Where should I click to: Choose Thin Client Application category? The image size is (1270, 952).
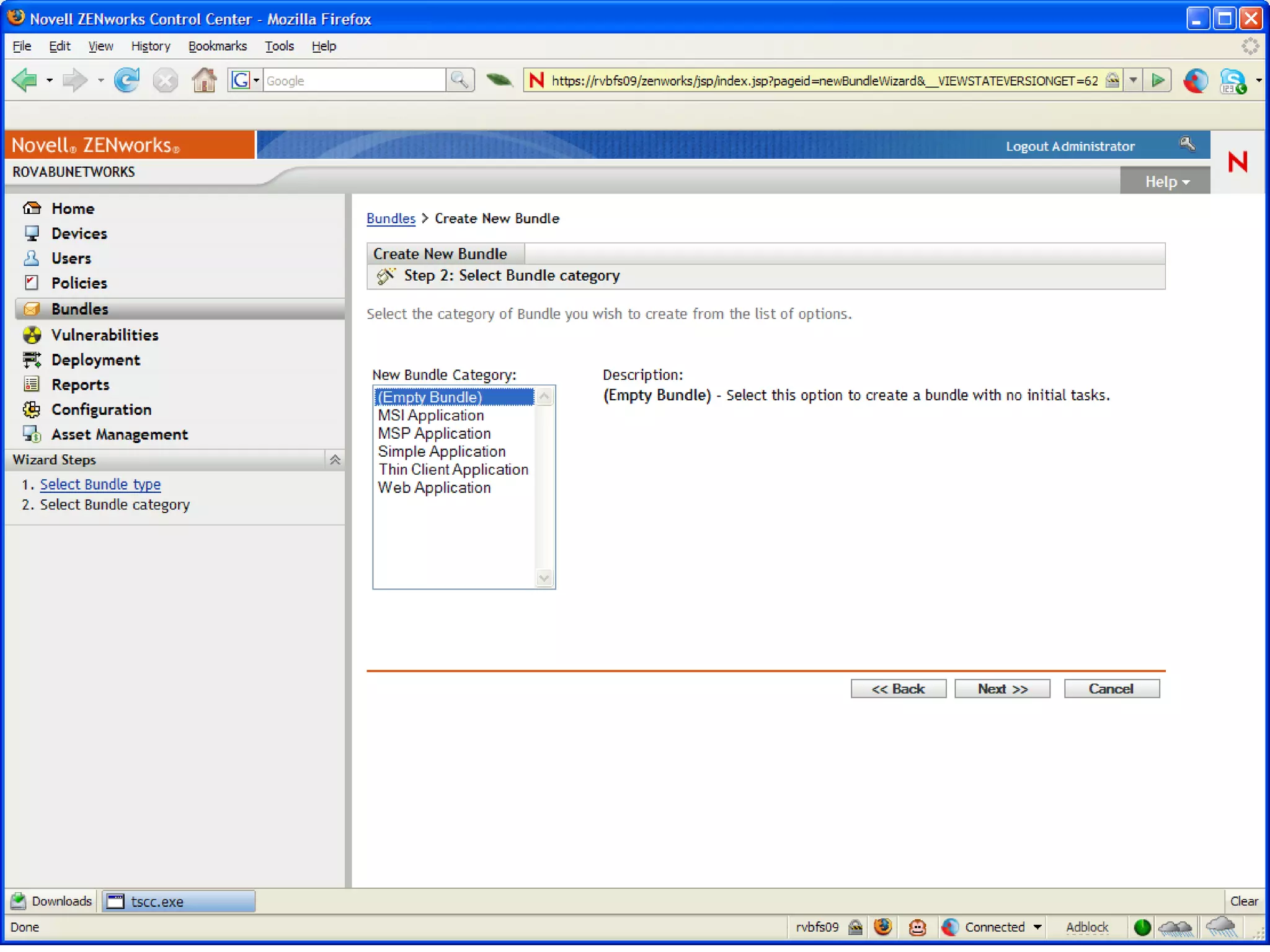point(453,470)
